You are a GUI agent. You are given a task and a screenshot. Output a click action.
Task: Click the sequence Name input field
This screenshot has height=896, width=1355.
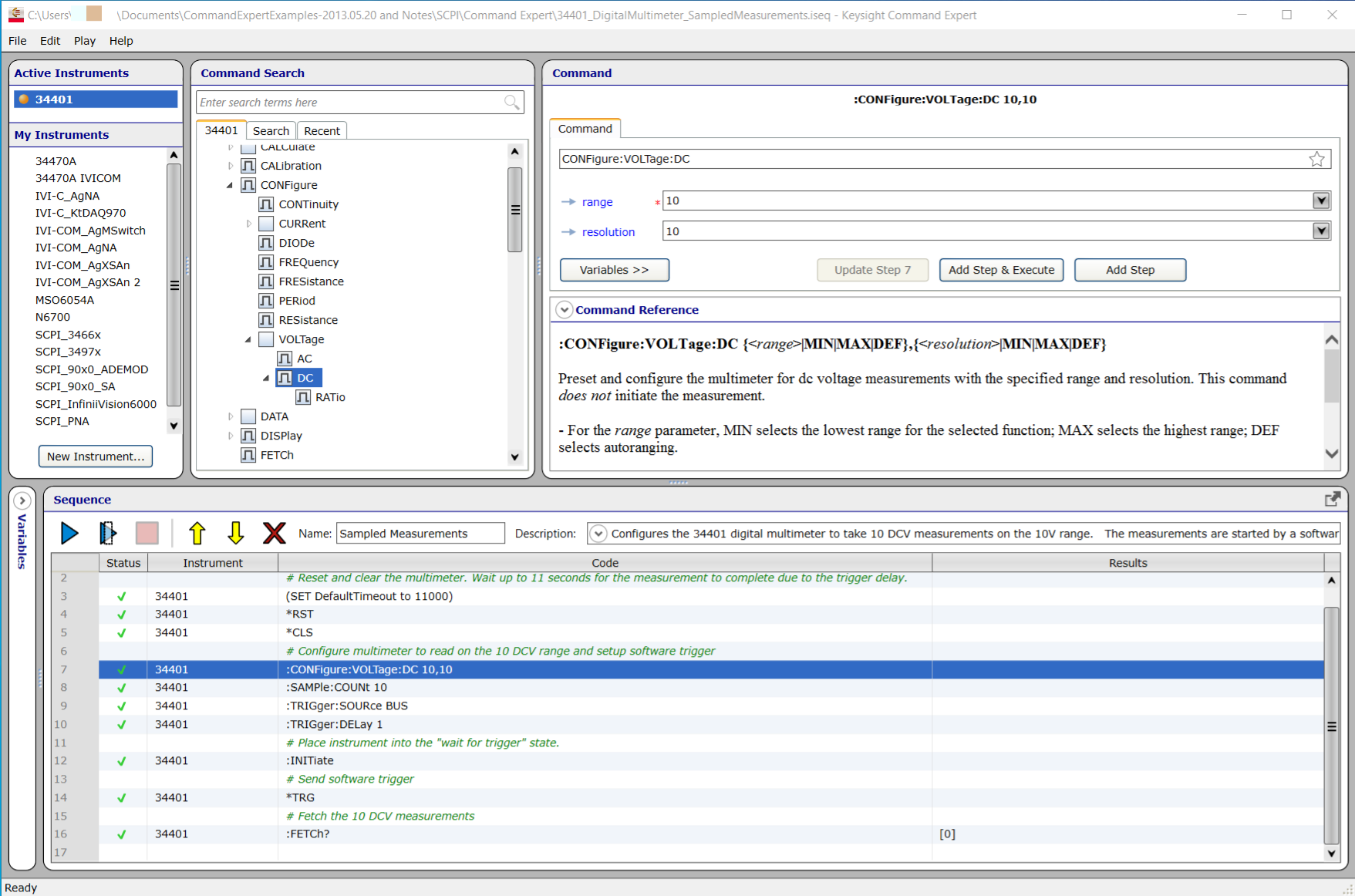tap(420, 534)
